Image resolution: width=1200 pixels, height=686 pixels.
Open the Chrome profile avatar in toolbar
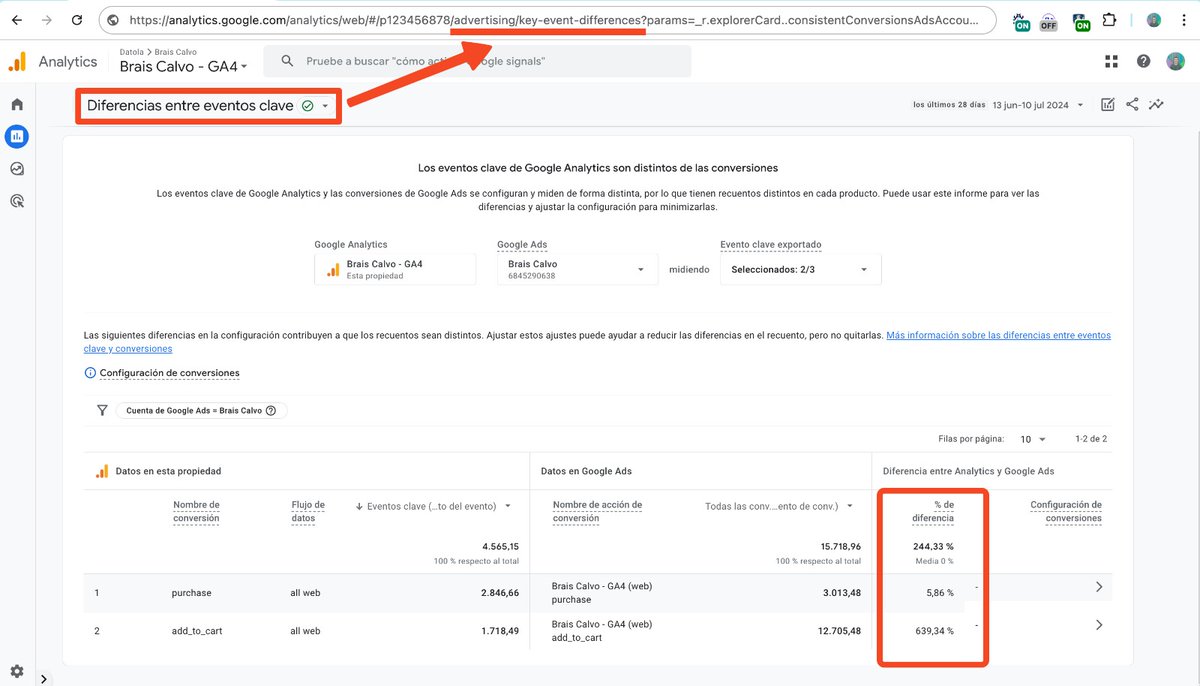point(1153,20)
